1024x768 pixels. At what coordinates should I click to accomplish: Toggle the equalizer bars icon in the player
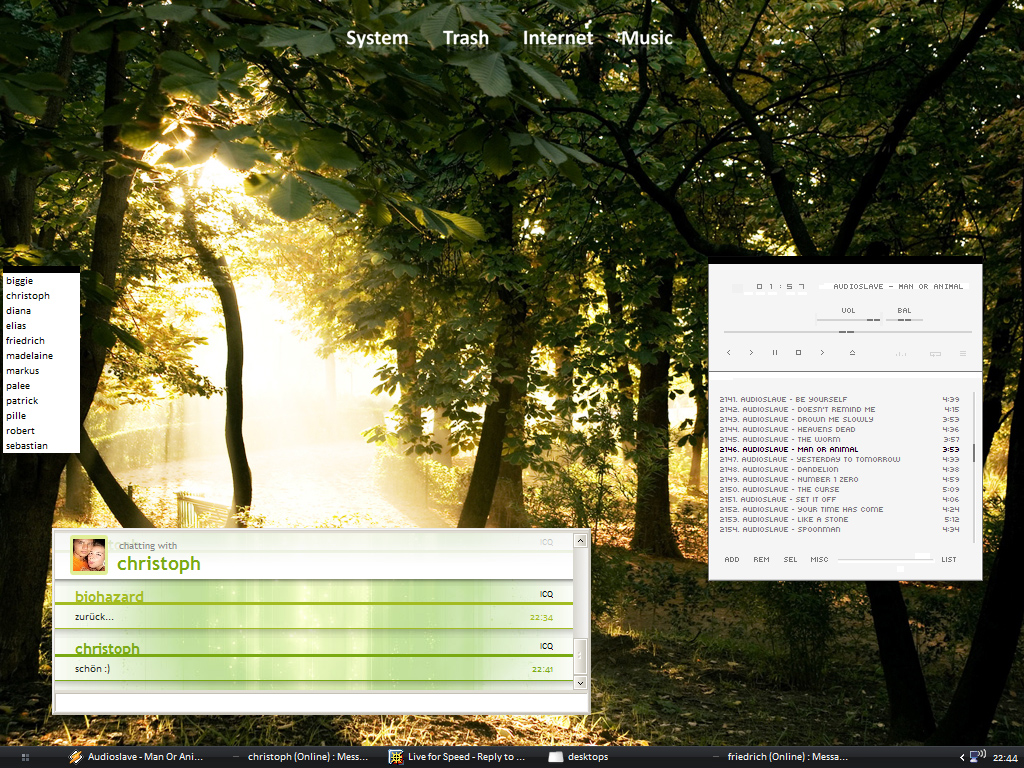(x=901, y=353)
